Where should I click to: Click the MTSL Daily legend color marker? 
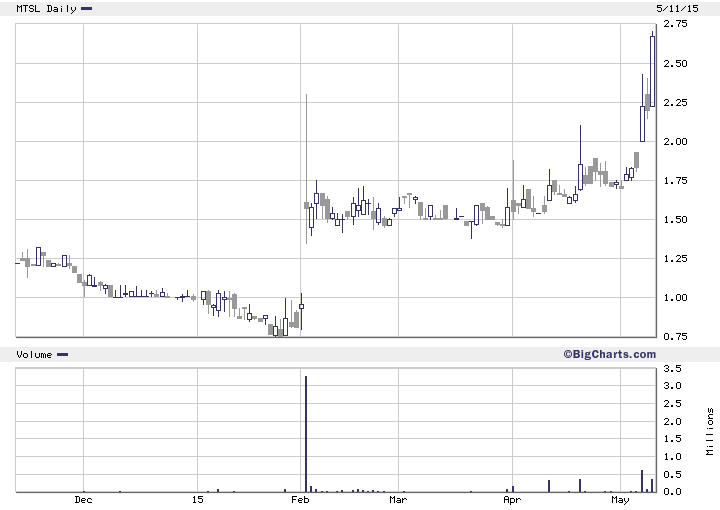(86, 8)
